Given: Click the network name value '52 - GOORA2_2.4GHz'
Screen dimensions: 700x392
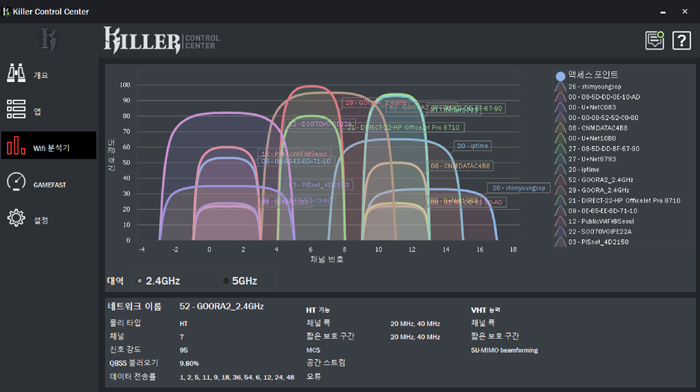Looking at the screenshot, I should 221,306.
